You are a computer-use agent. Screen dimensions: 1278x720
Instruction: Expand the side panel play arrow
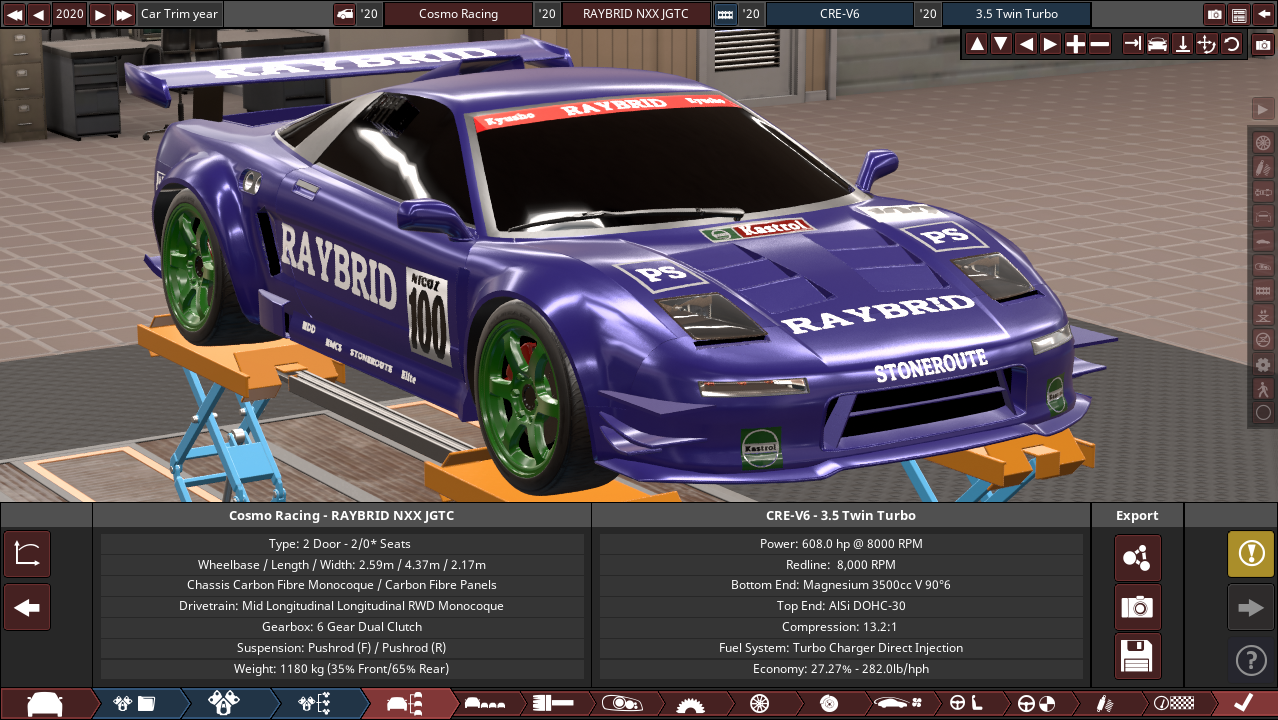point(1263,108)
